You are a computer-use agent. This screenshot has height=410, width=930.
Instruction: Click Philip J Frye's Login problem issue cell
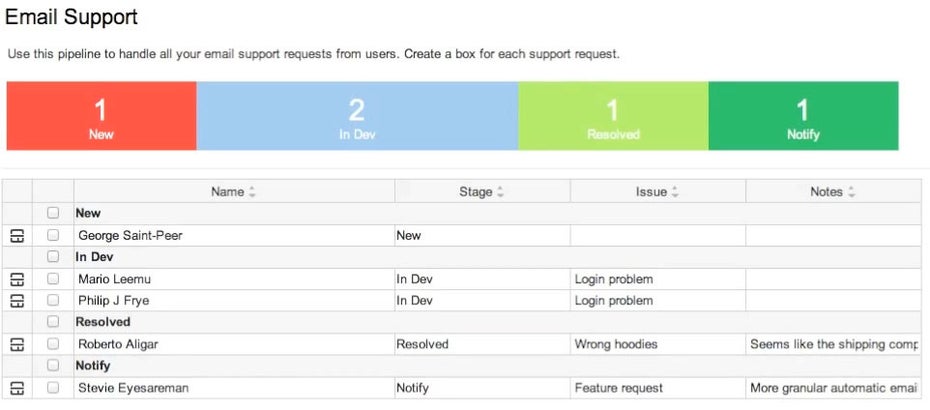(x=658, y=300)
